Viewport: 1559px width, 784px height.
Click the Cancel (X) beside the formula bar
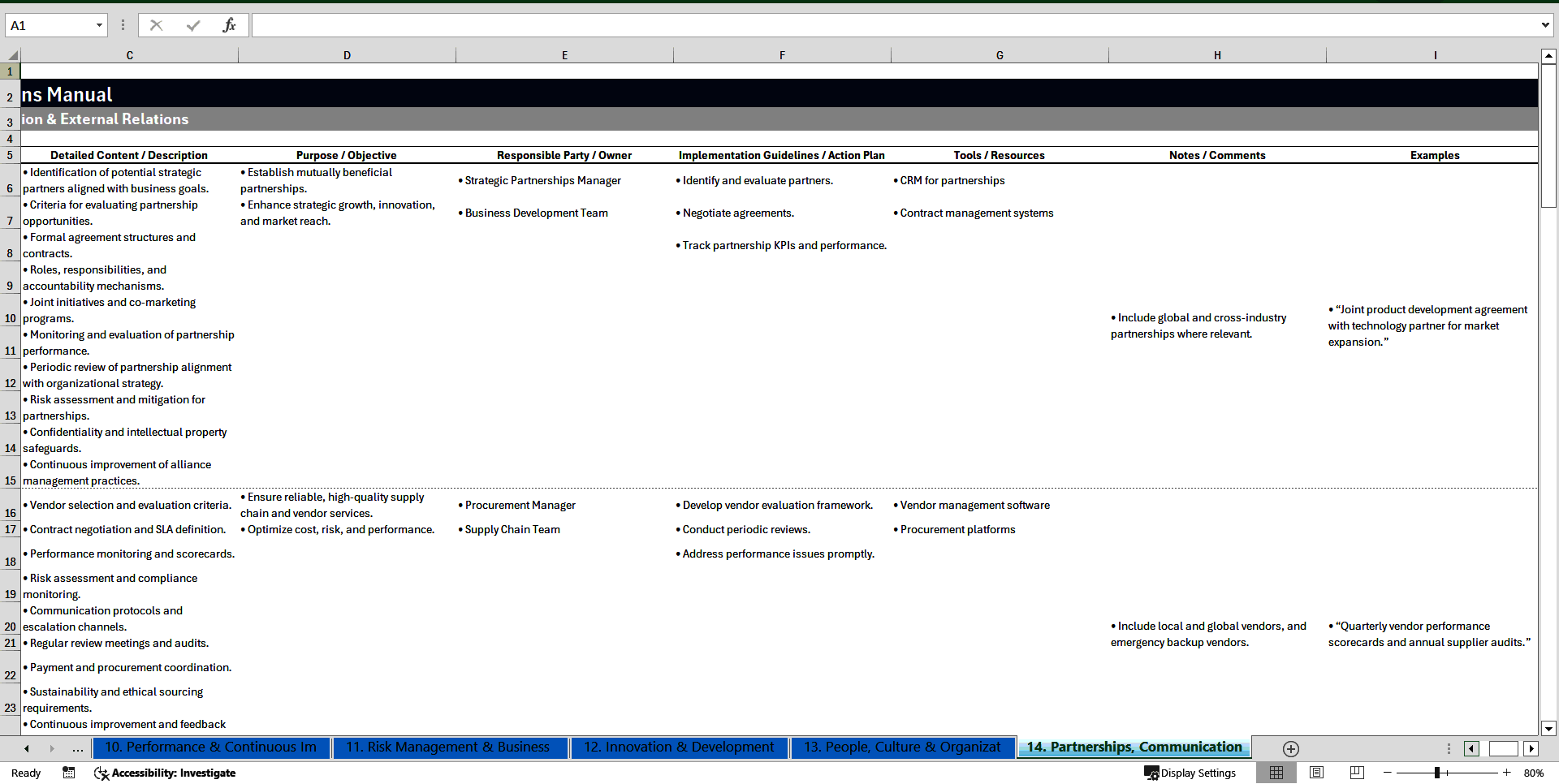[x=156, y=25]
